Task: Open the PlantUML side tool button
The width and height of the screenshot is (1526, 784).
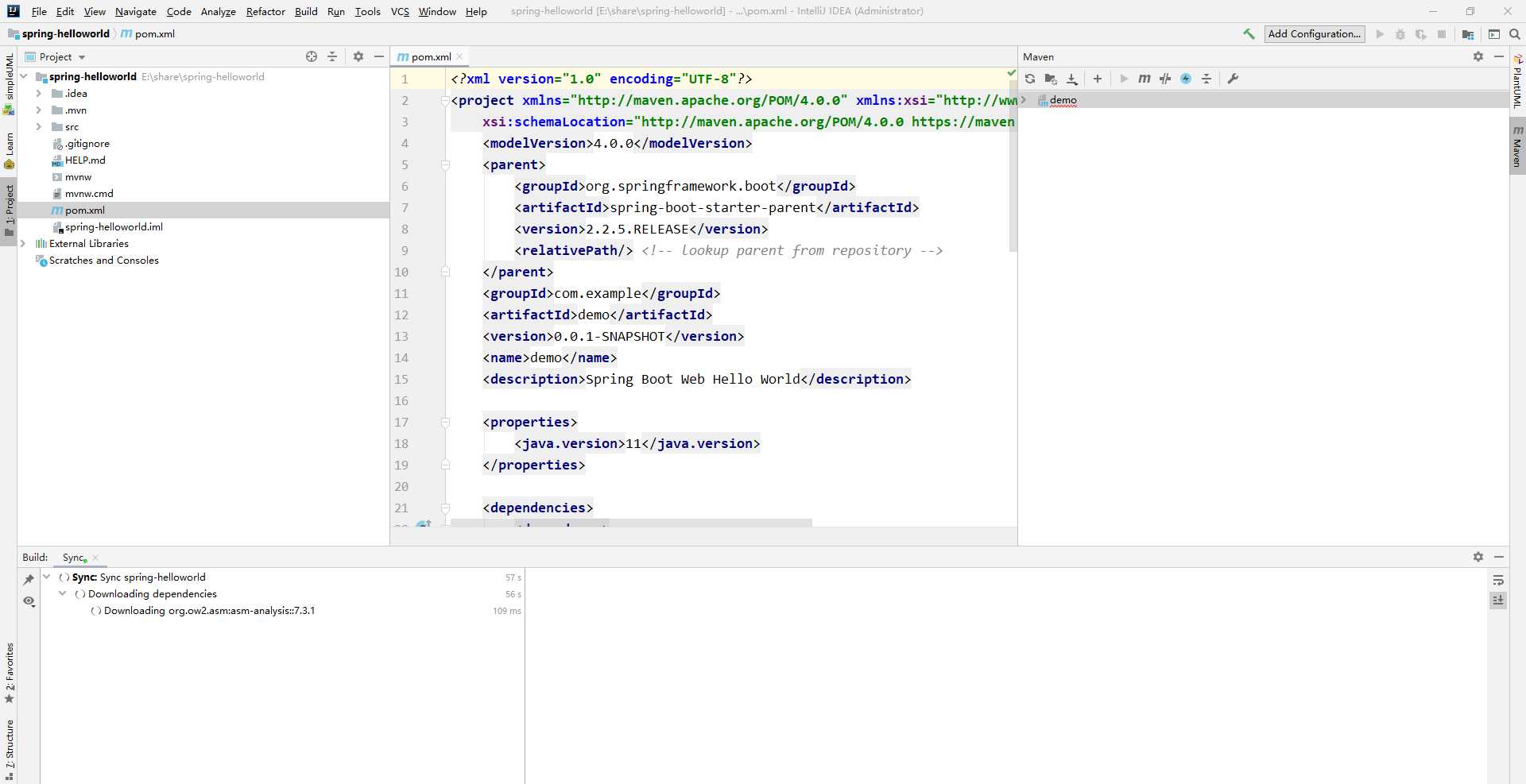Action: point(1517,80)
